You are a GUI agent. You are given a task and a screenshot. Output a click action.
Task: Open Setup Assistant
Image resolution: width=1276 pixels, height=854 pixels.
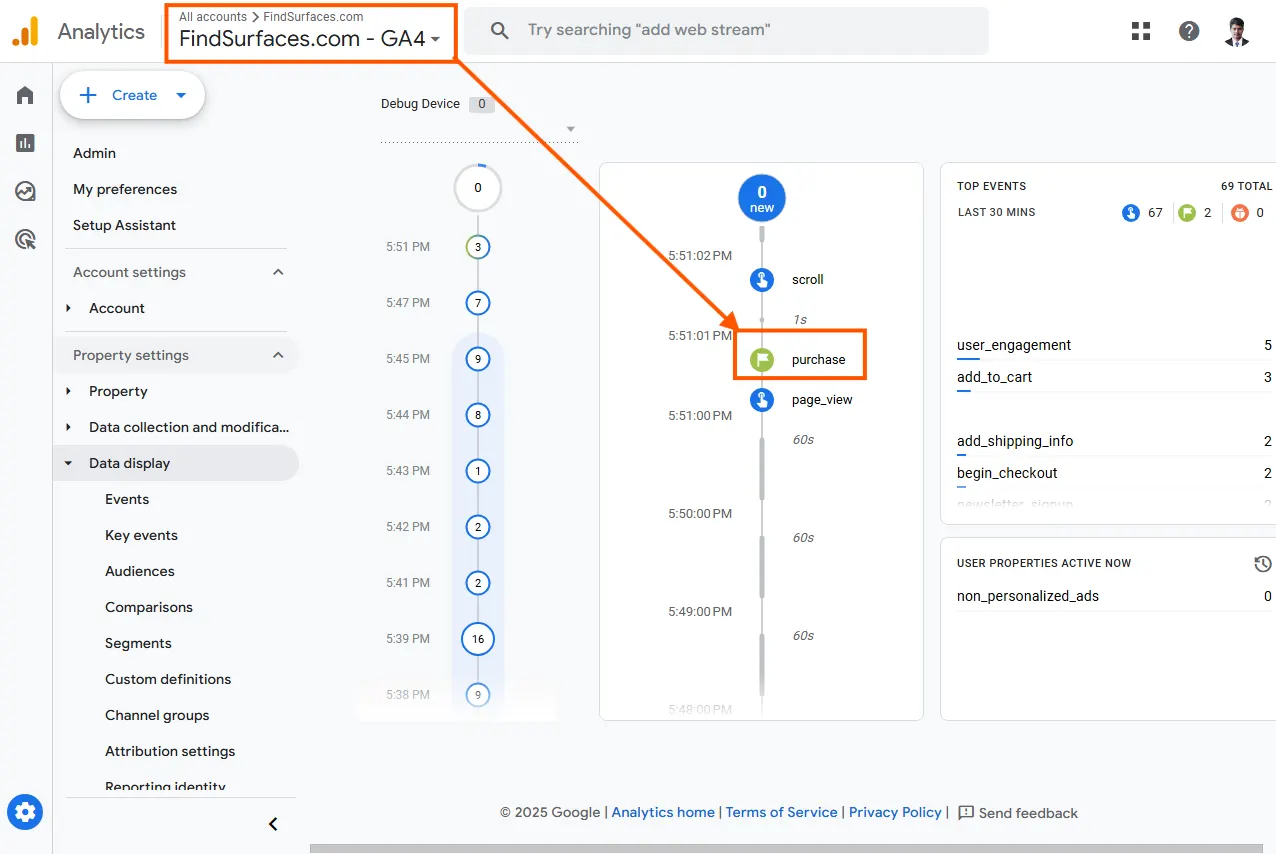point(124,225)
